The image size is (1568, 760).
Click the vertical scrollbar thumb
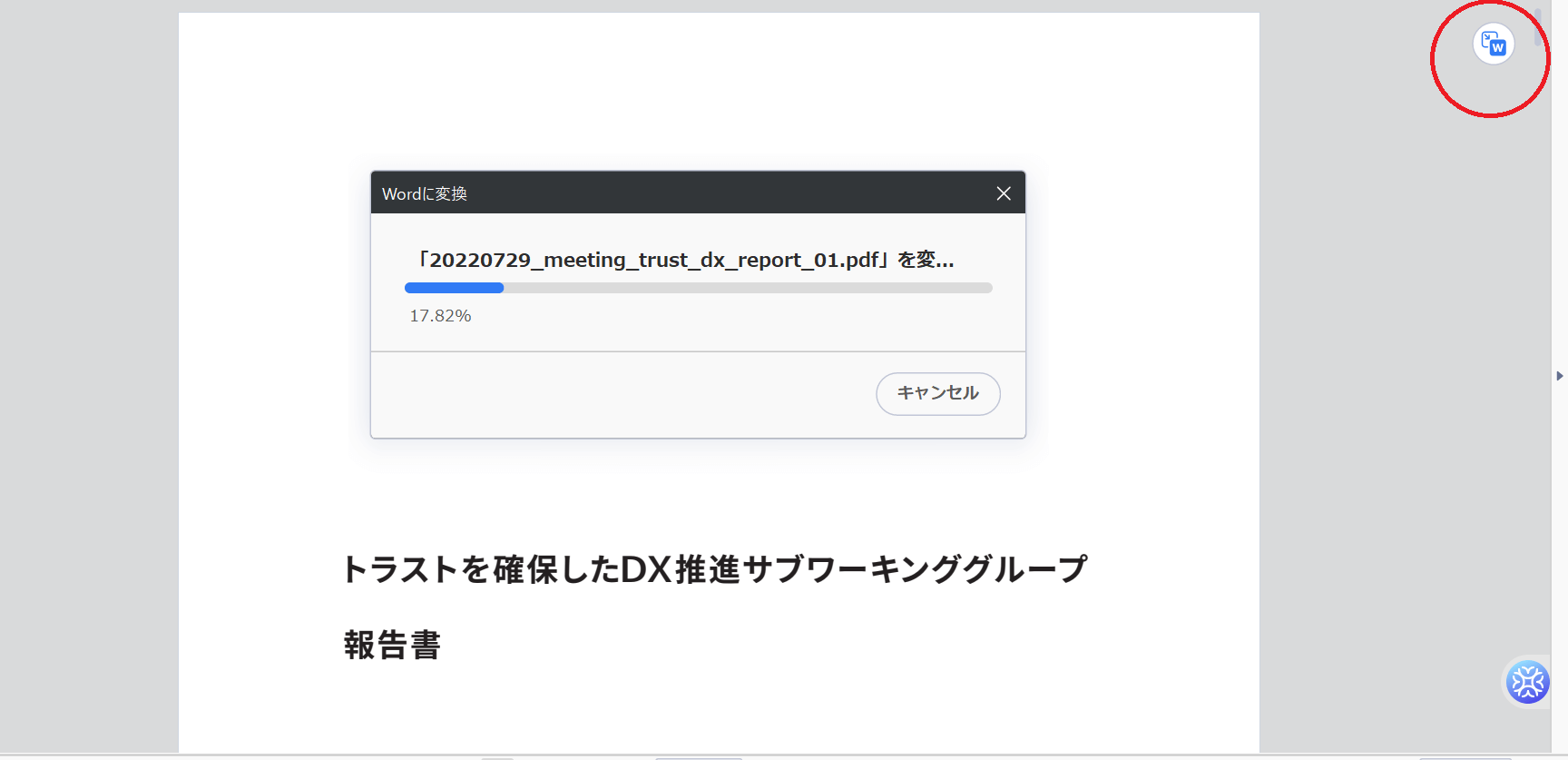point(1537,27)
